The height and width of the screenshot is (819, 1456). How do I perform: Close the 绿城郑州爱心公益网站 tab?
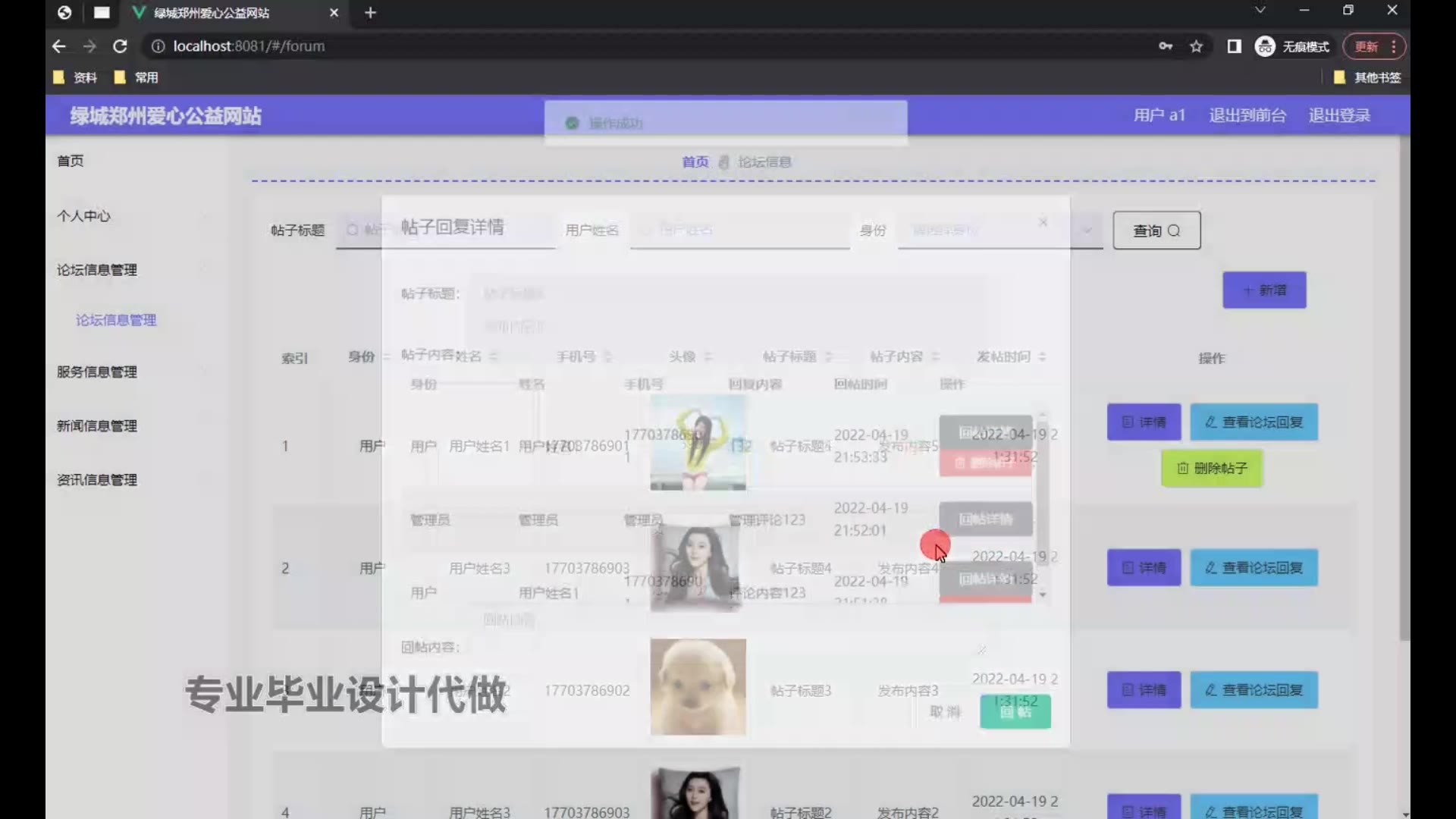pyautogui.click(x=334, y=13)
